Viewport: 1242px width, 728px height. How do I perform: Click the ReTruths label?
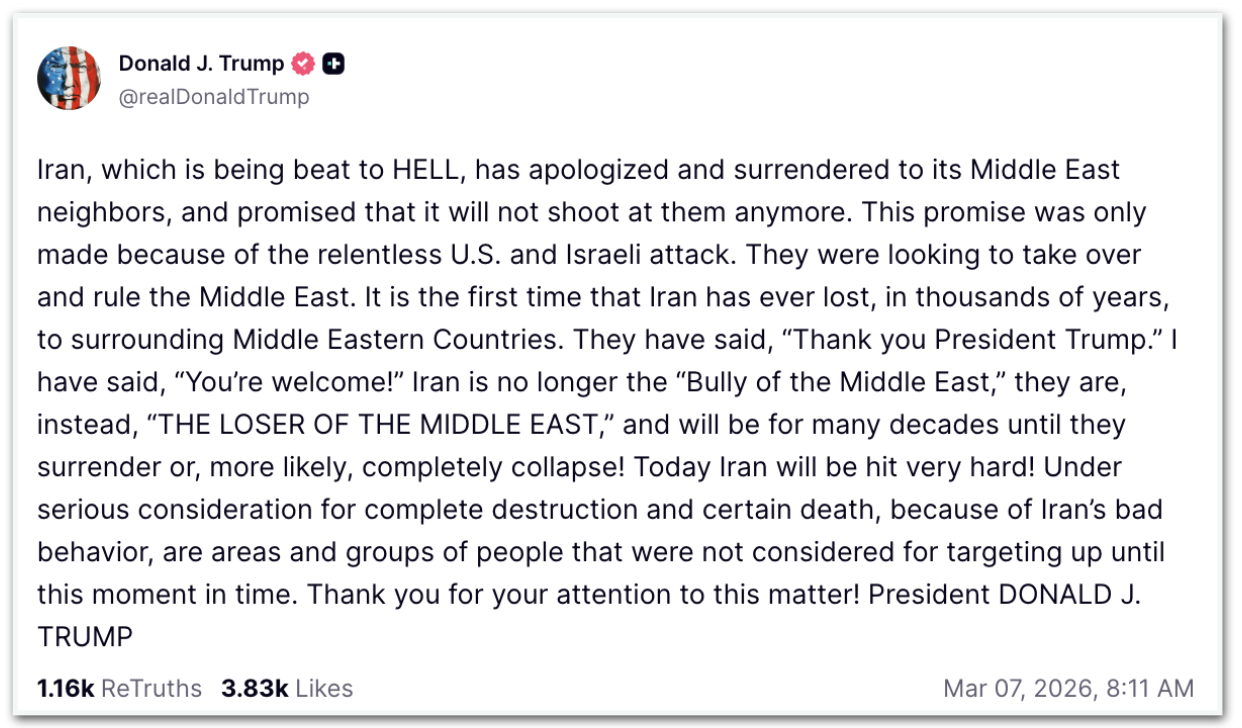pos(151,689)
